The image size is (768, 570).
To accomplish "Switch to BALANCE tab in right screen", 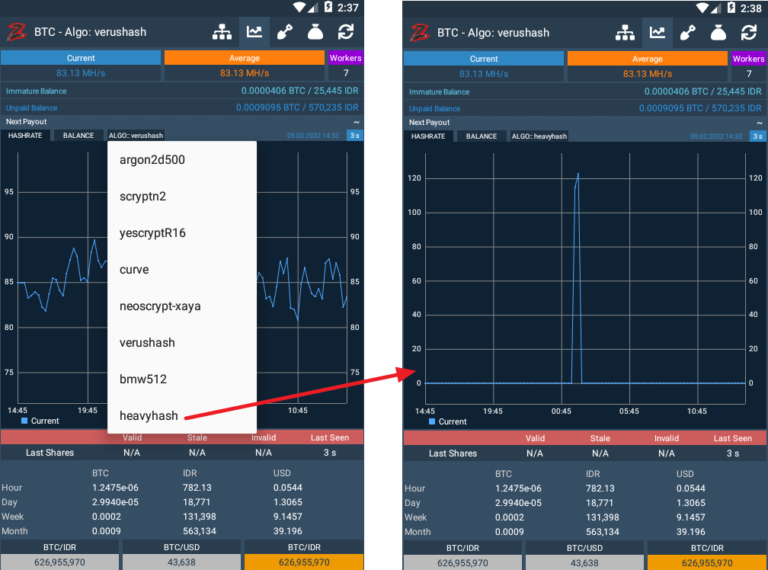I will pos(481,136).
